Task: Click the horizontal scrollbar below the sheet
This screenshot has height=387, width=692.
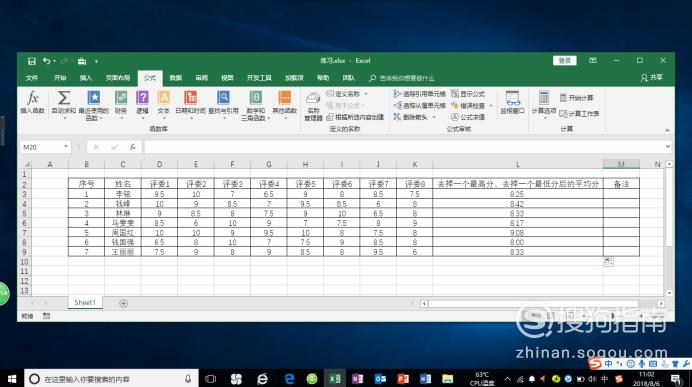Action: pos(533,304)
